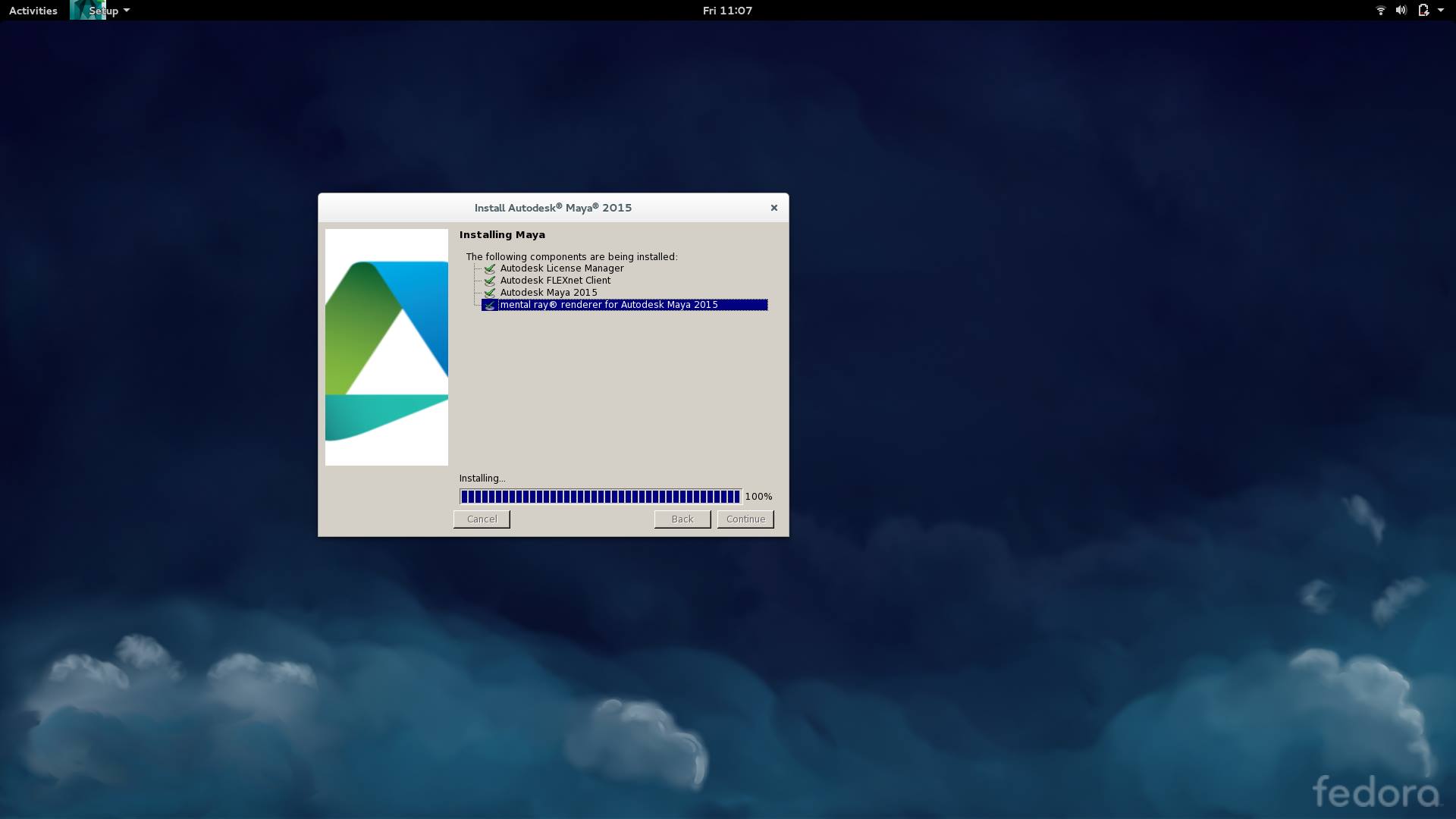Click the 100% progress label
Screen dimensions: 1456x819
758,497
